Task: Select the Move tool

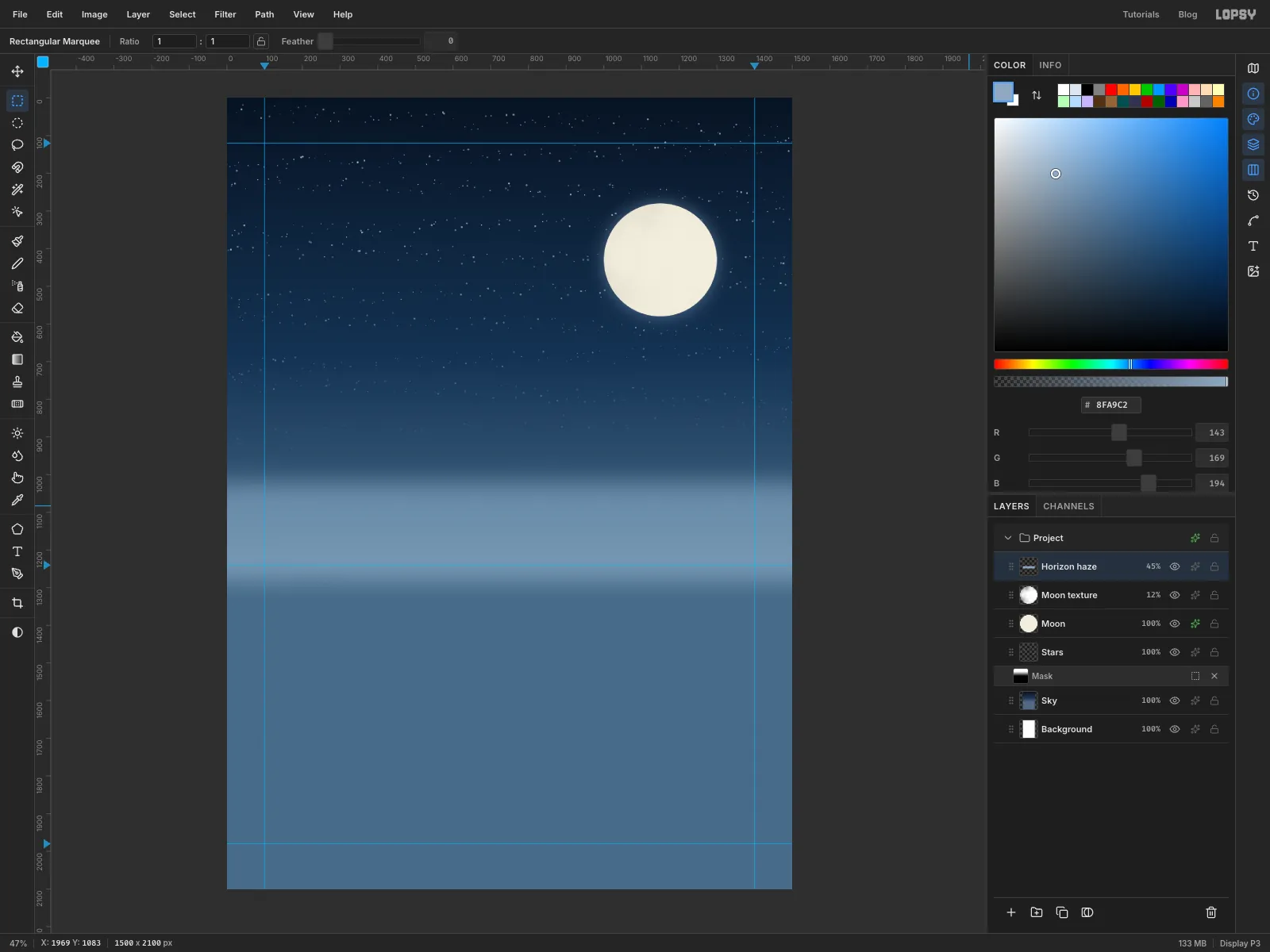Action: pos(17,71)
